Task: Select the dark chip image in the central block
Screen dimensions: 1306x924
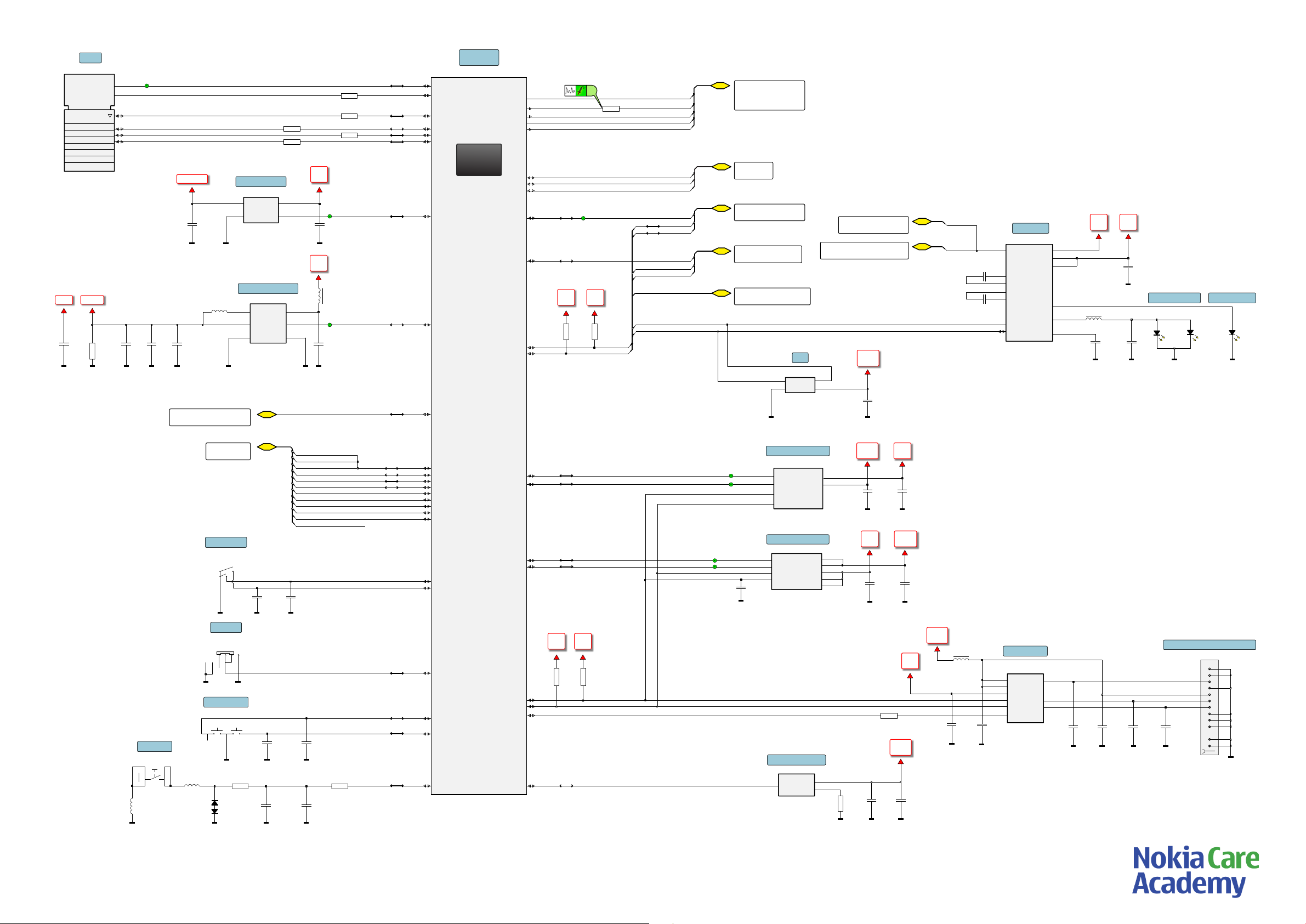Action: click(479, 160)
